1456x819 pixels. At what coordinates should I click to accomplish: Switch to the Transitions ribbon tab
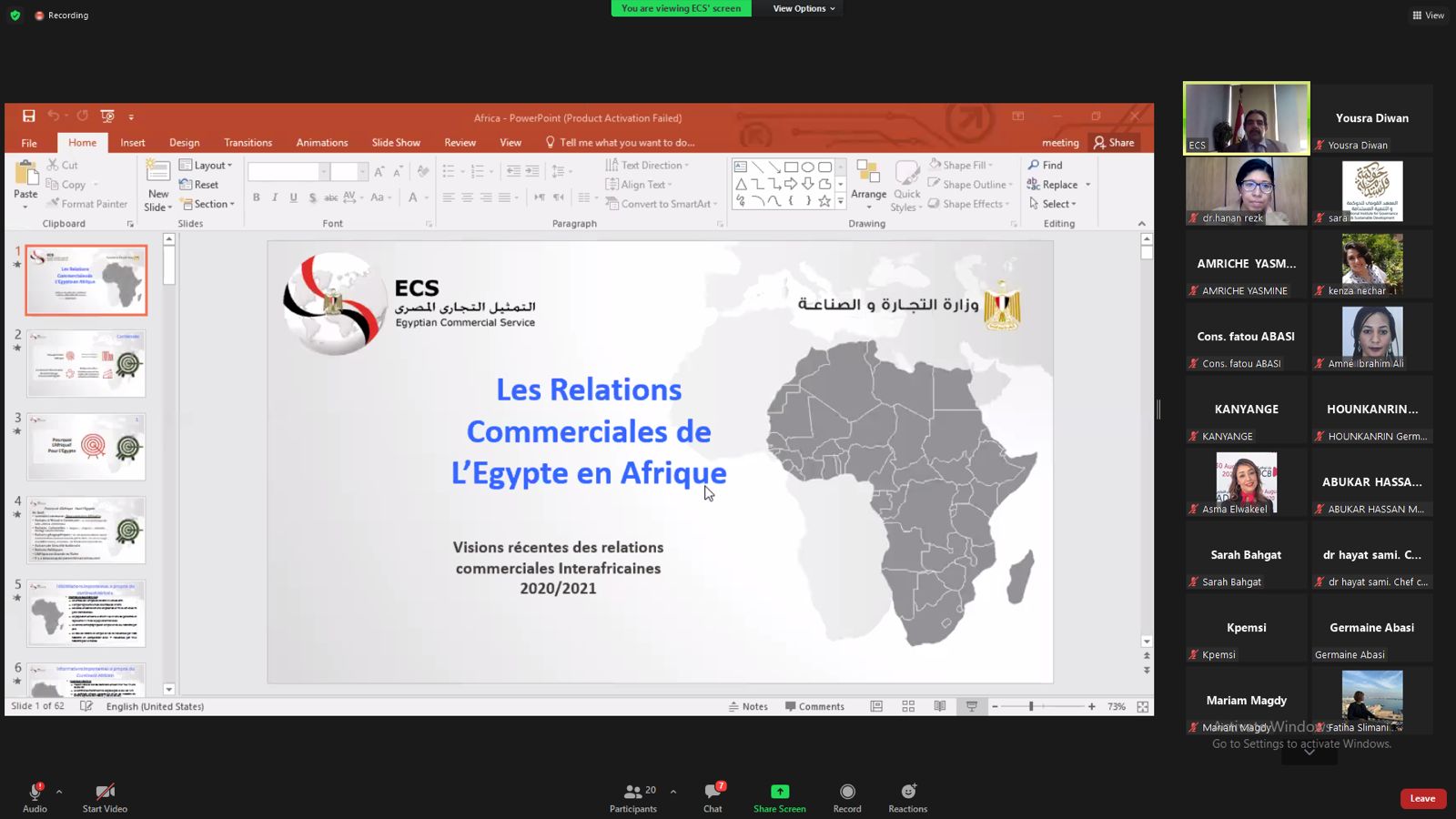(248, 143)
